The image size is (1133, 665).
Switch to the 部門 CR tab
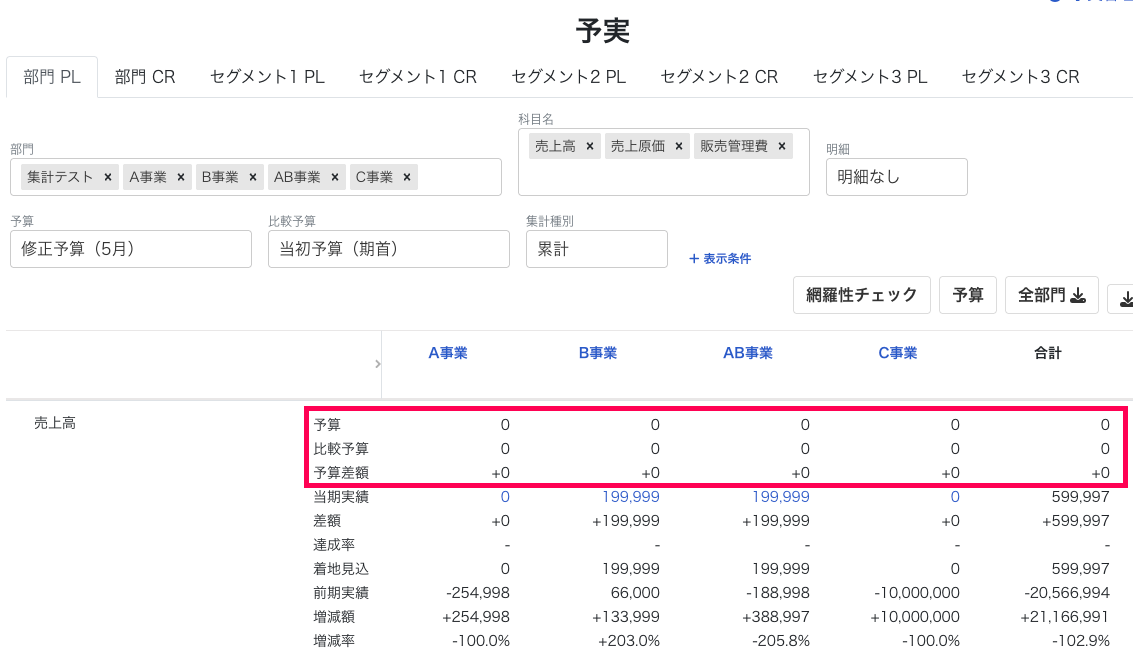(145, 77)
